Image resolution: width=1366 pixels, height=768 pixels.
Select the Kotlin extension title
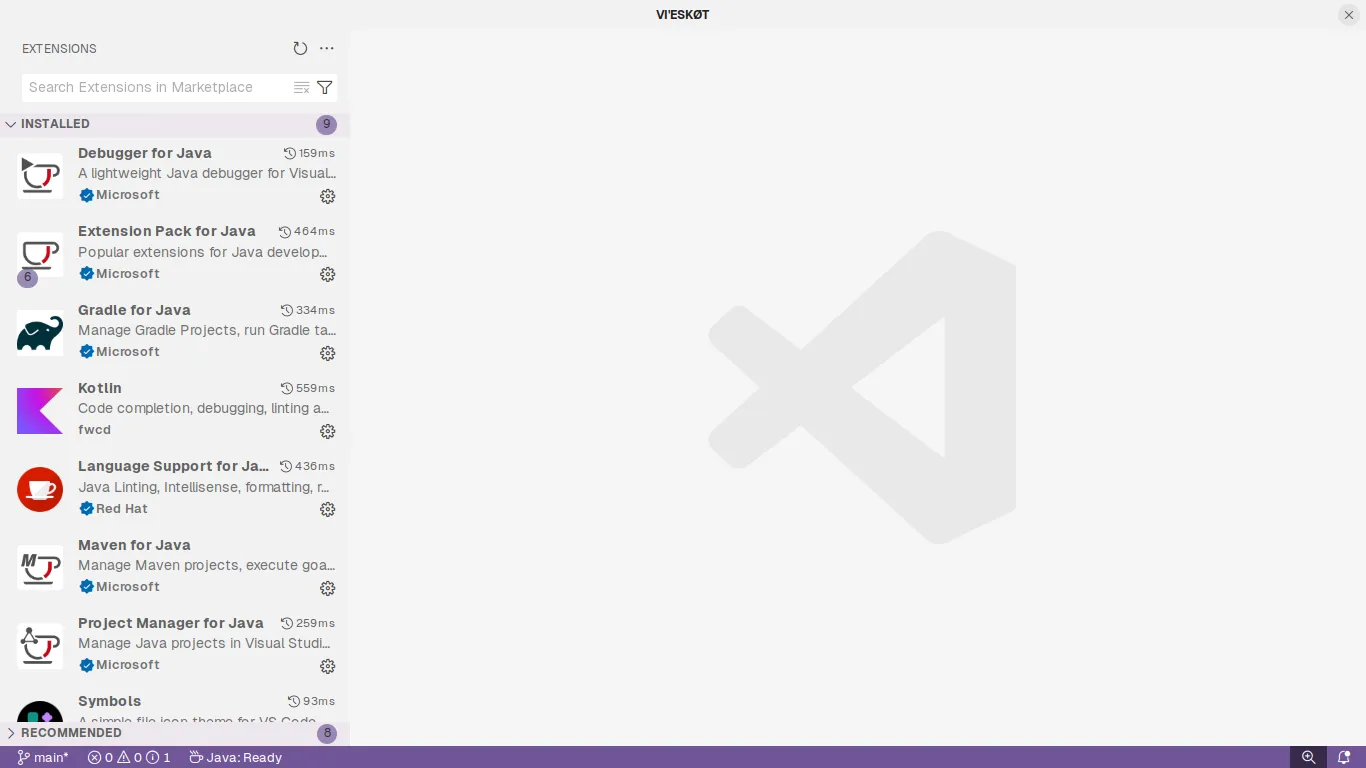click(x=100, y=388)
